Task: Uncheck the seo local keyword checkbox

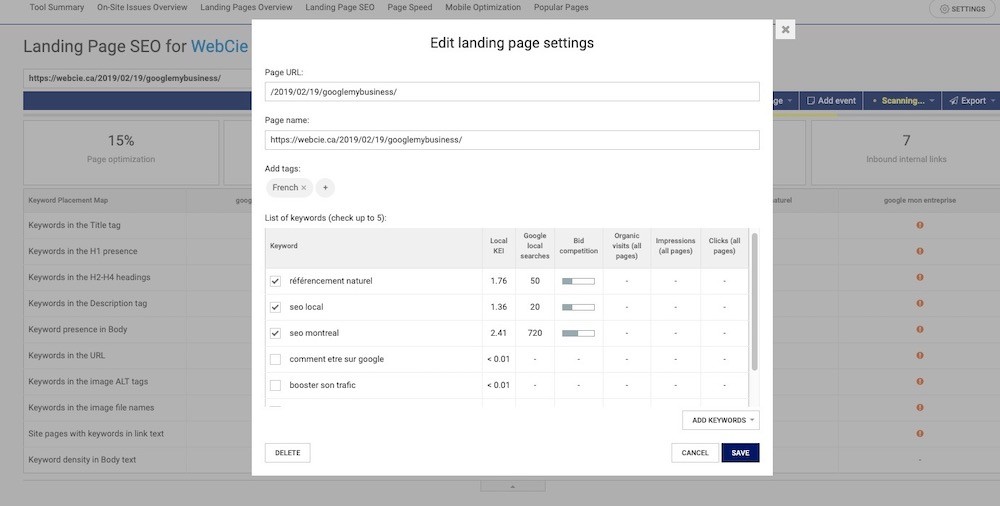Action: (x=275, y=307)
